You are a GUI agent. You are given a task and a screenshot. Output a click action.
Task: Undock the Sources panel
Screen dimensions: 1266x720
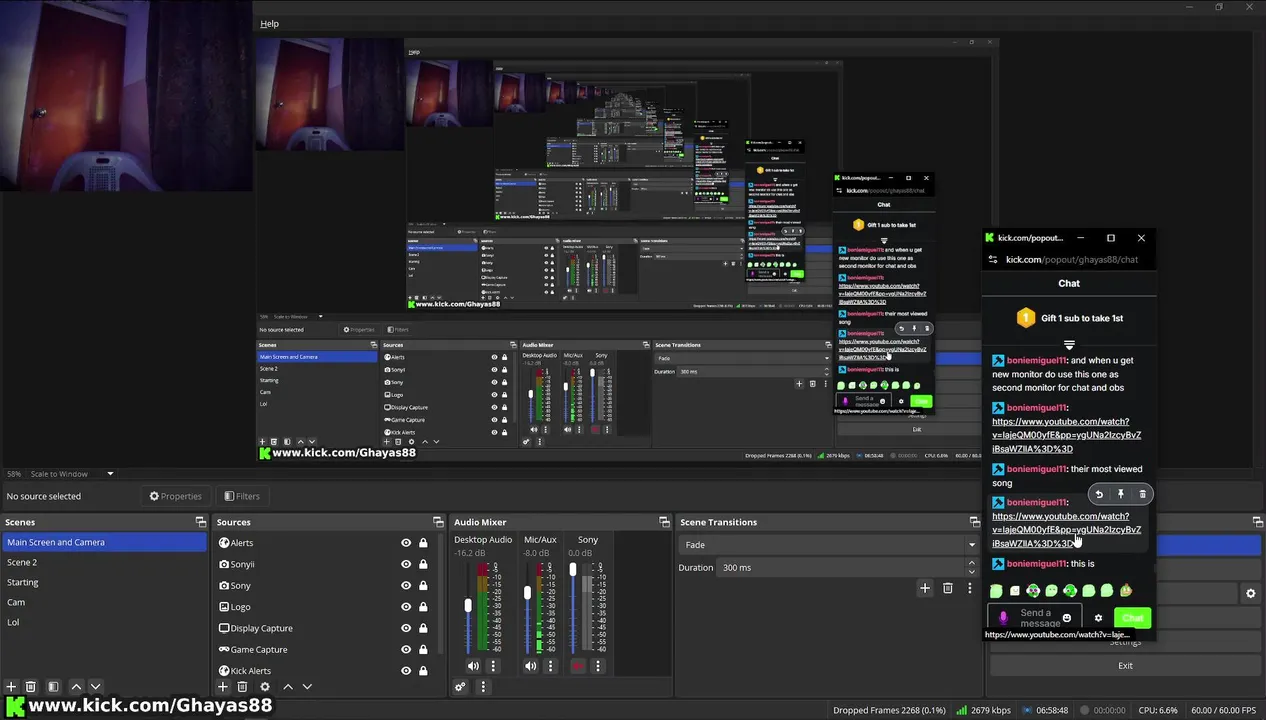438,522
